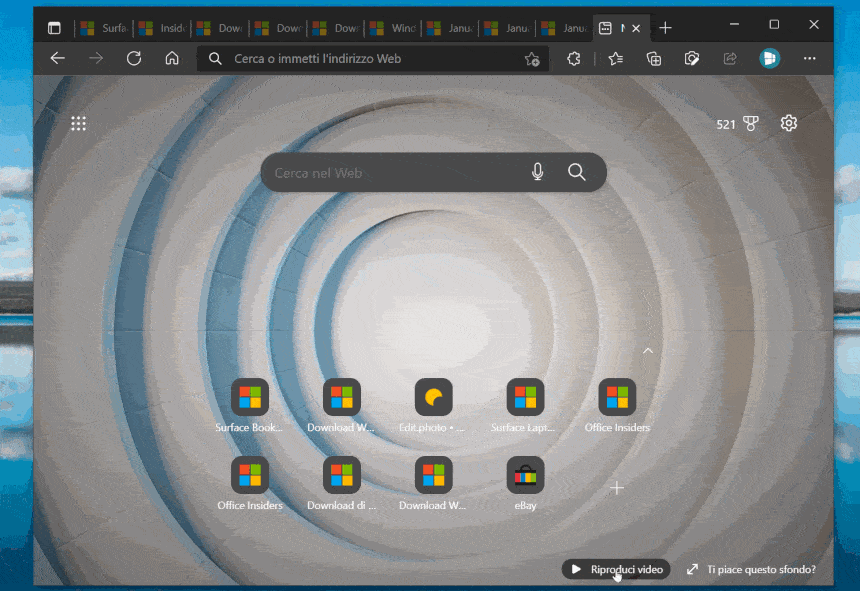860x591 pixels.
Task: Open Rewards points showing 521
Action: point(738,124)
